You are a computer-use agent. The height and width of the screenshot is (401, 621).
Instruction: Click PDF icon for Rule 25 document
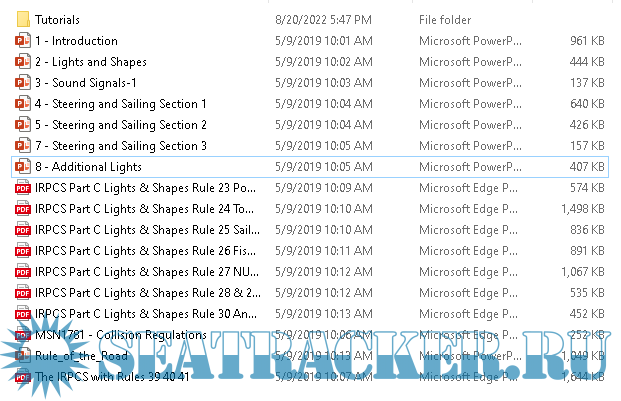point(23,229)
